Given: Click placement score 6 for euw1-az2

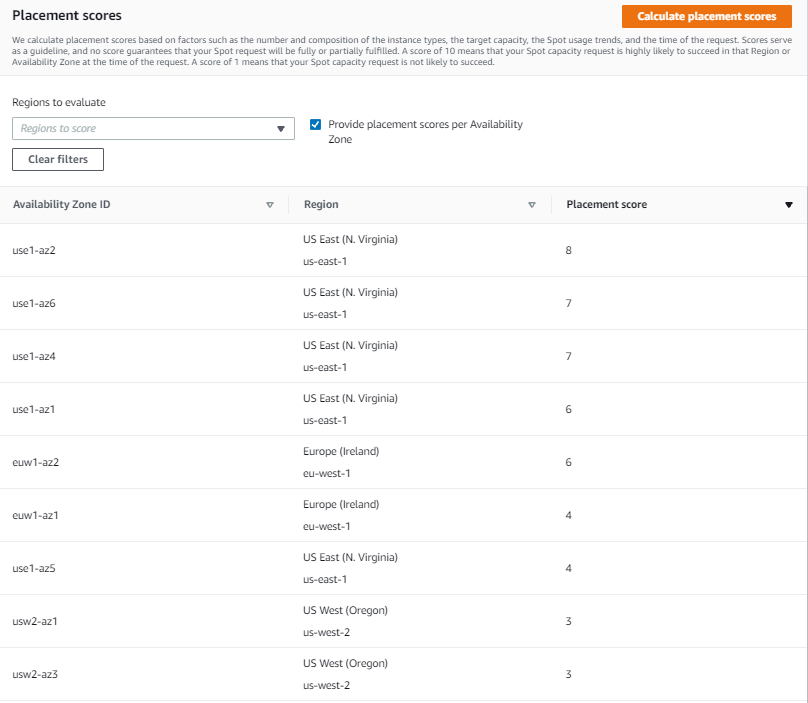Looking at the screenshot, I should tap(568, 462).
